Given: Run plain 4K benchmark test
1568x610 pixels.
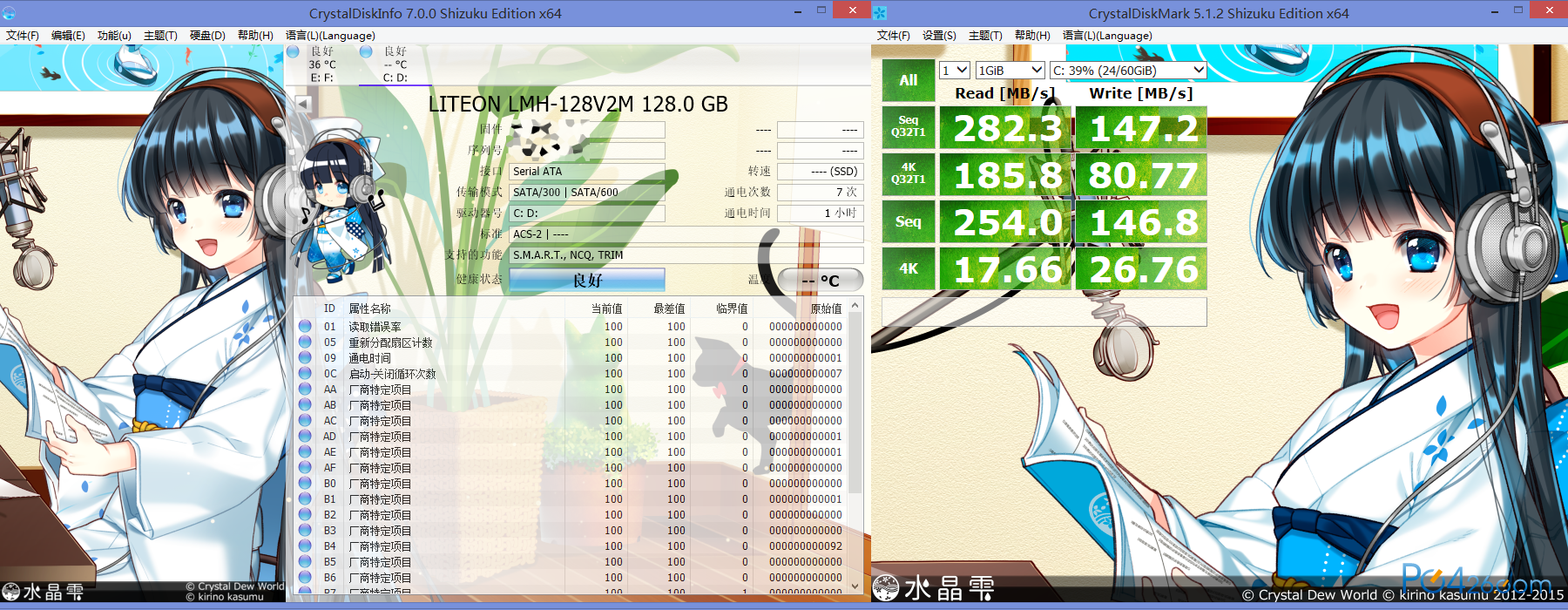Looking at the screenshot, I should click(x=909, y=268).
